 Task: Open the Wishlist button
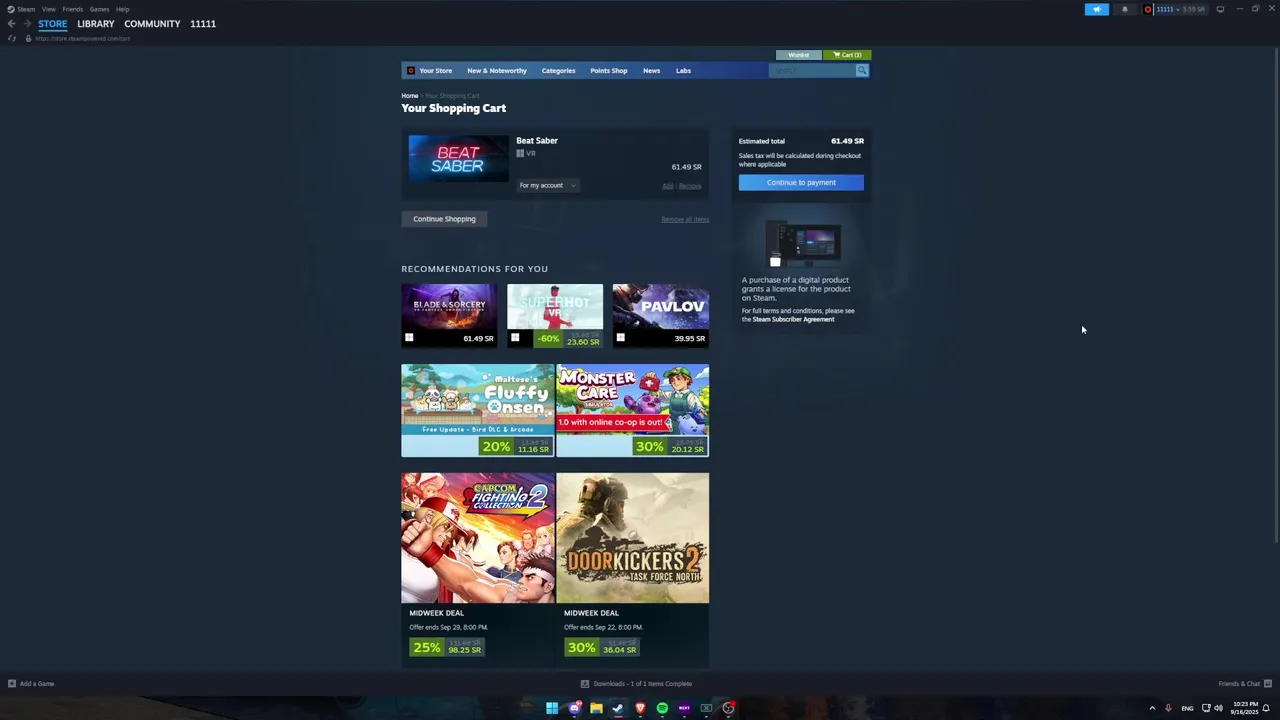[x=798, y=55]
